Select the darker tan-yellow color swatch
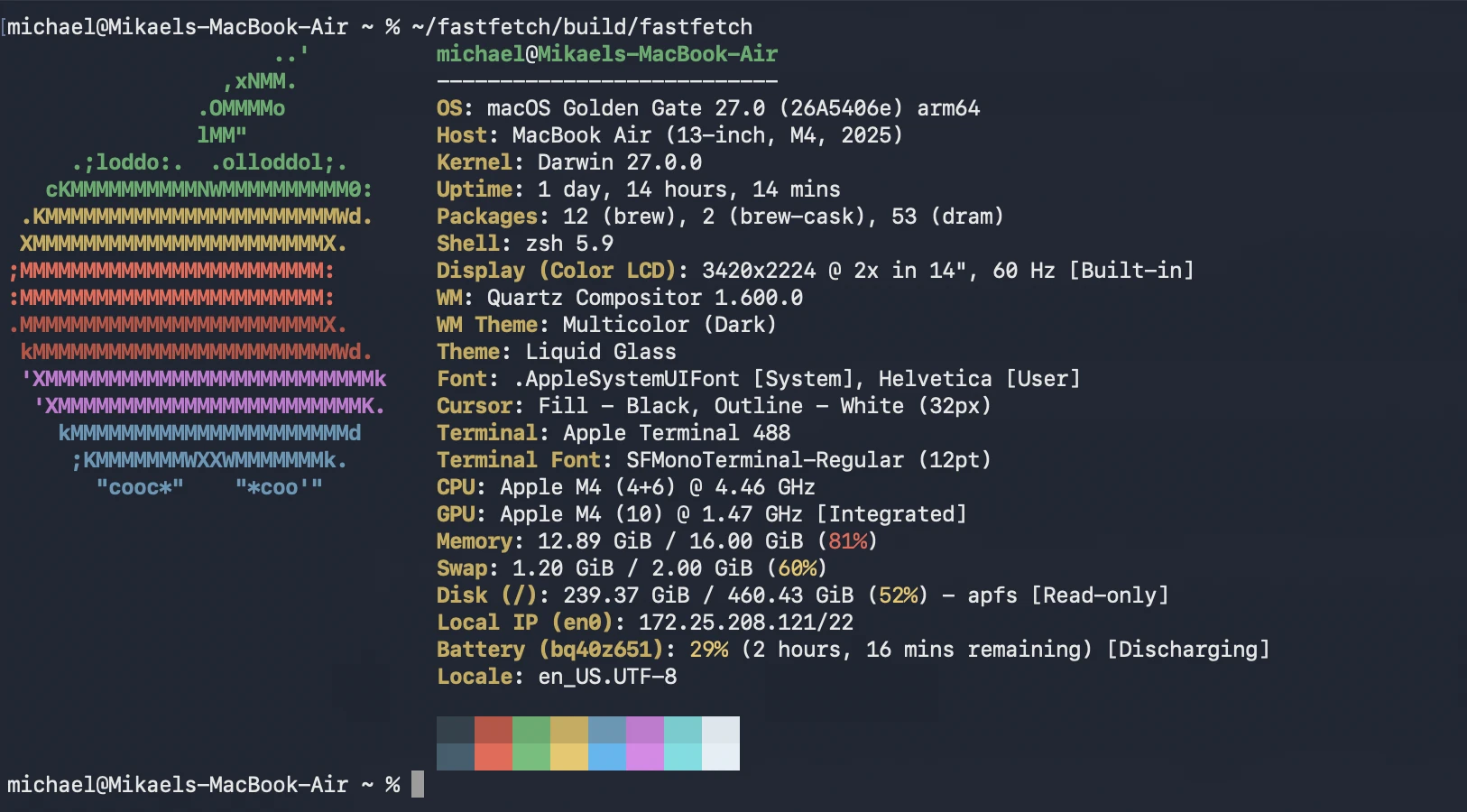This screenshot has width=1467, height=812. (x=569, y=730)
